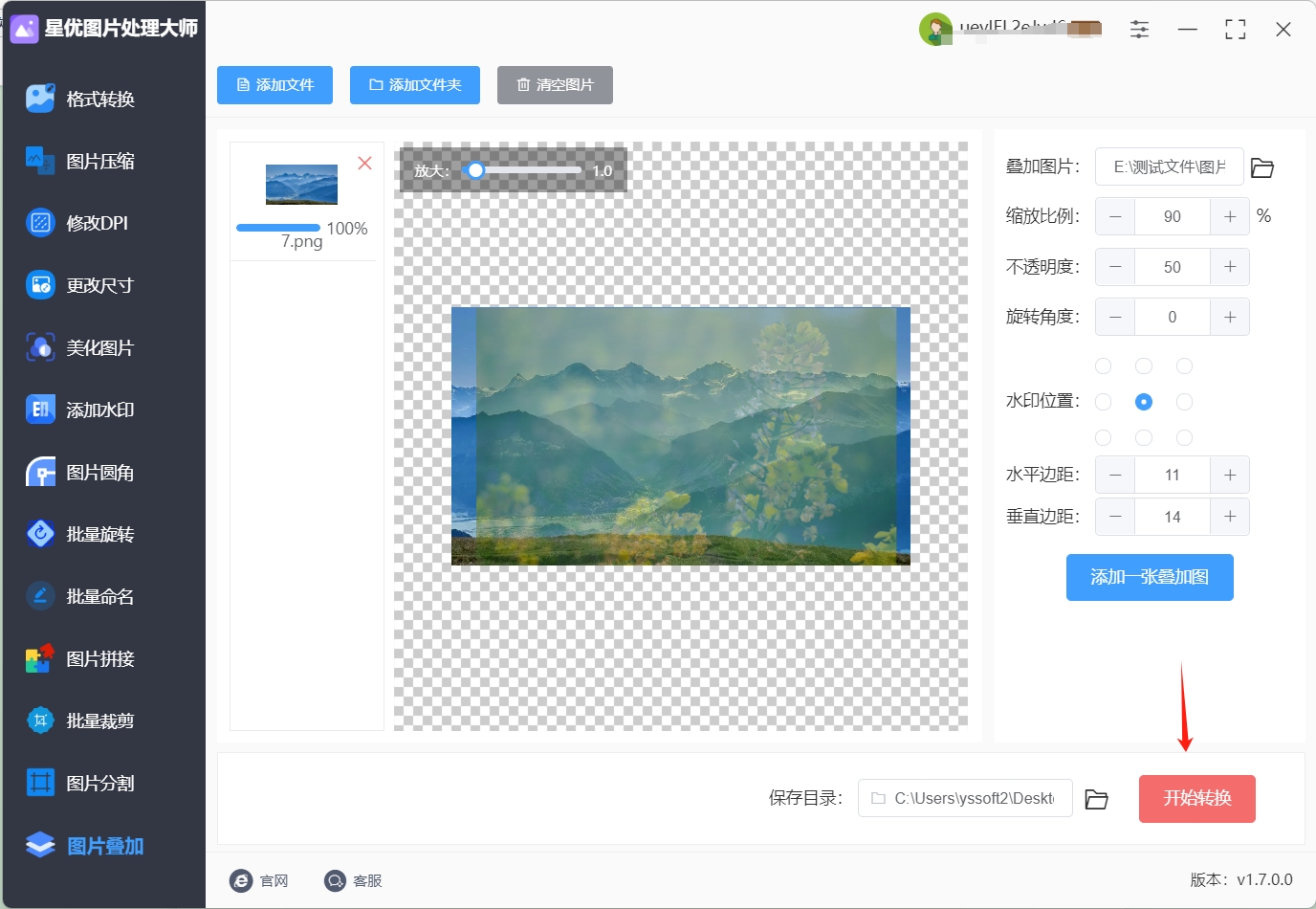The width and height of the screenshot is (1316, 909).
Task: Open the 格式转换 sidebar icon
Action: click(40, 99)
